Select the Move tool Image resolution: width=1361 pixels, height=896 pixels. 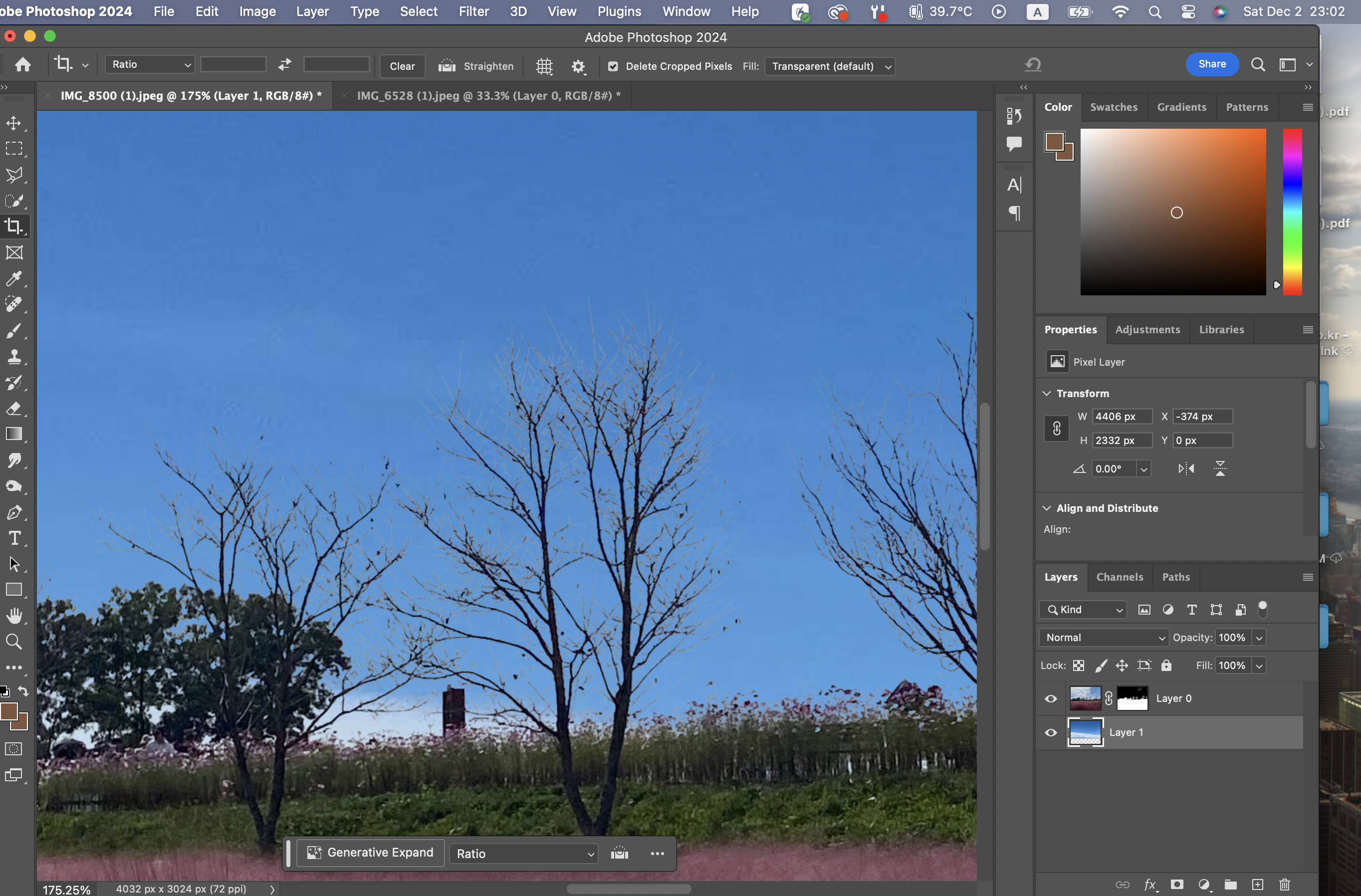coord(14,123)
